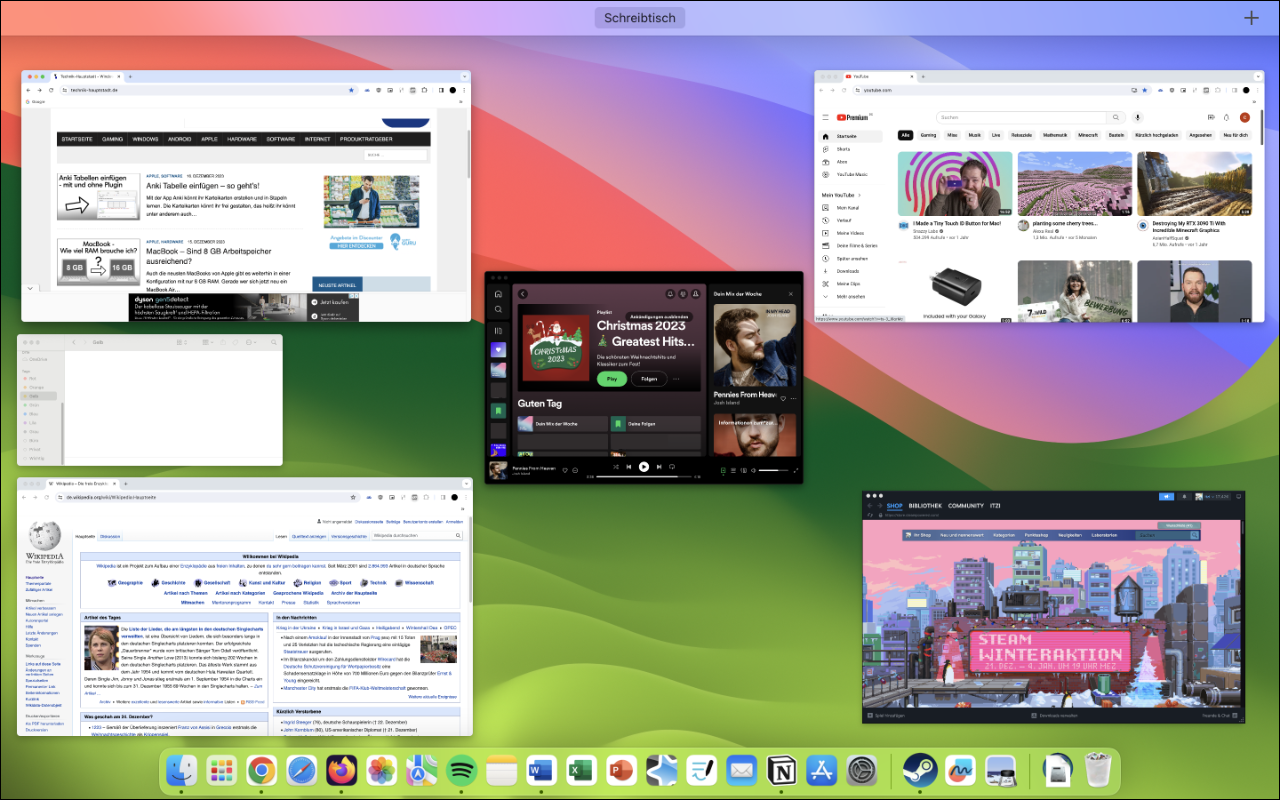Click the YouTube voice search microphone icon
The height and width of the screenshot is (800, 1280).
pos(1138,117)
